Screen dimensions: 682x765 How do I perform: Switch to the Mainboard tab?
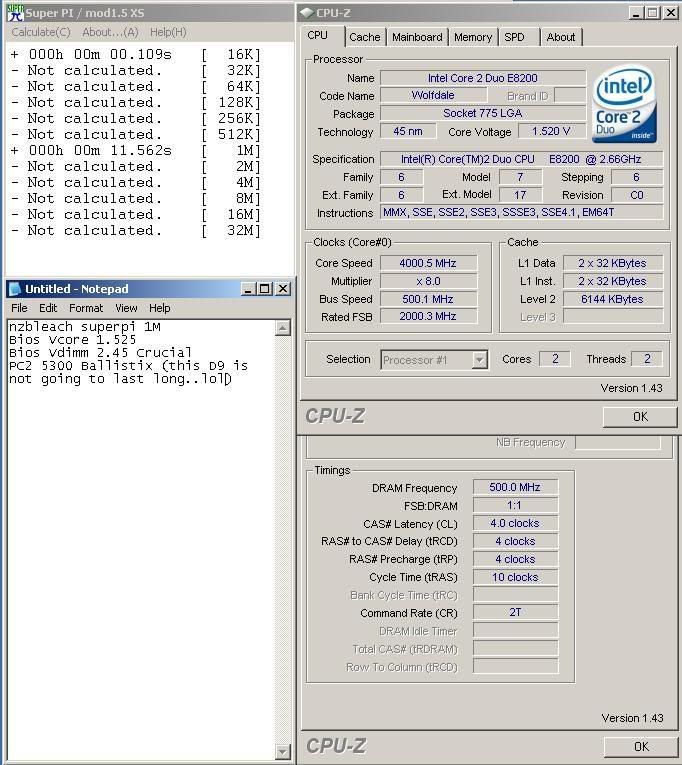tap(417, 37)
